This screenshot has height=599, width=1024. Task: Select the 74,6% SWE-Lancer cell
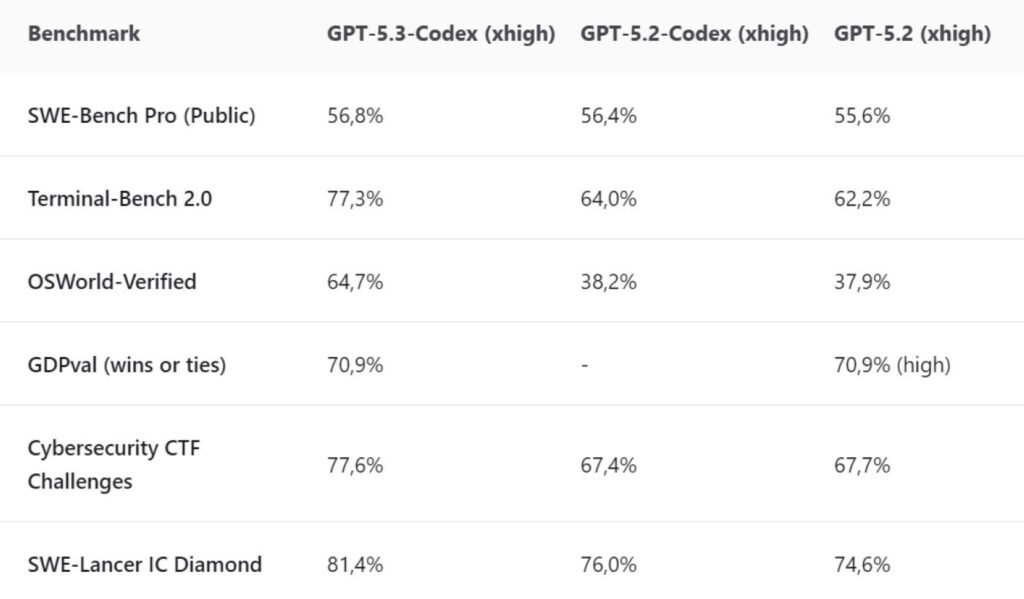(x=862, y=565)
